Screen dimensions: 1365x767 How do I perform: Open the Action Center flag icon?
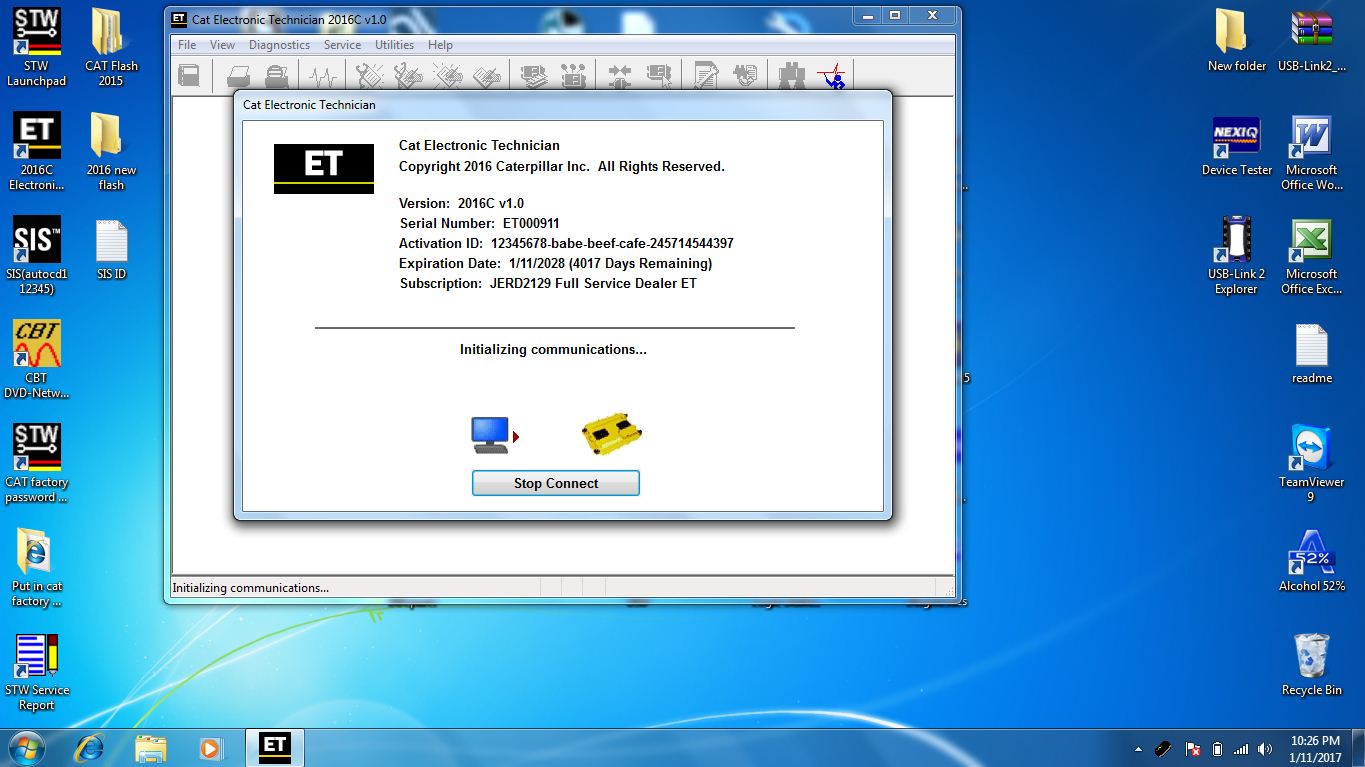click(x=1192, y=748)
